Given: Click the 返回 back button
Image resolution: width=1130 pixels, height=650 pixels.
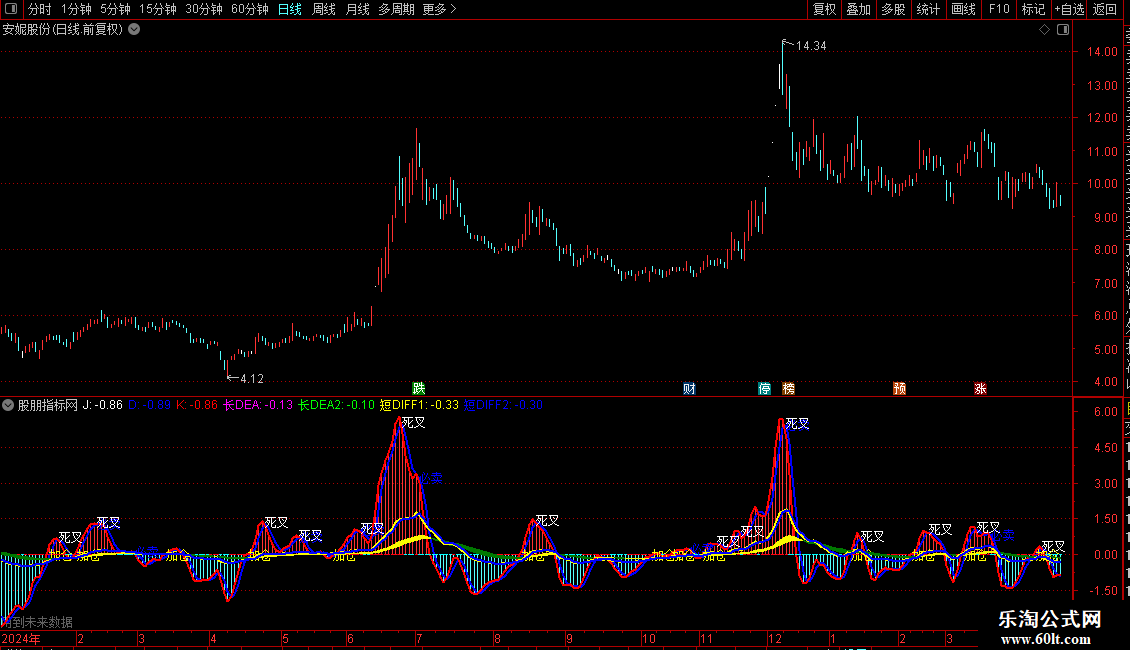Looking at the screenshot, I should tap(1105, 9).
